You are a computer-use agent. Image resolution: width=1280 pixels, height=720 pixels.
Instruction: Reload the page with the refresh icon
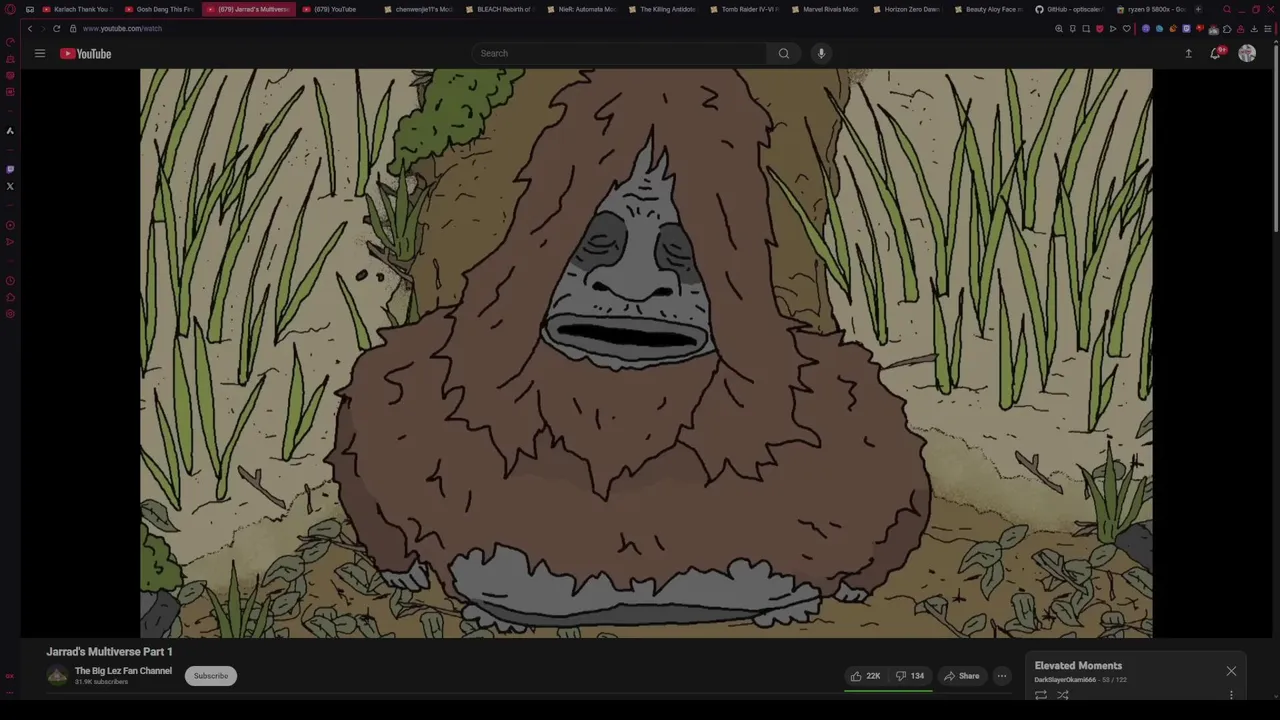click(57, 29)
